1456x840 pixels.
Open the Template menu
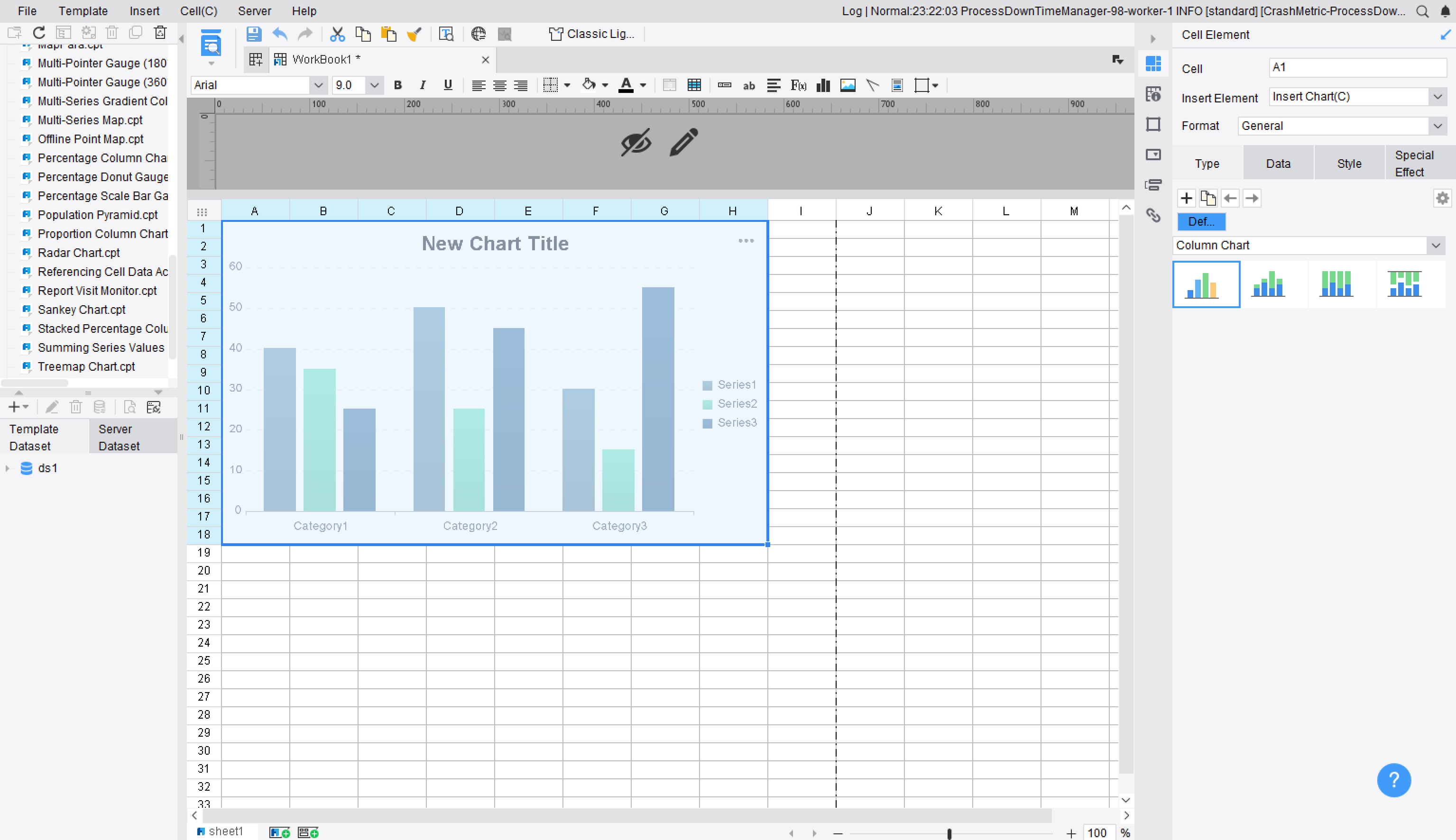coord(83,11)
